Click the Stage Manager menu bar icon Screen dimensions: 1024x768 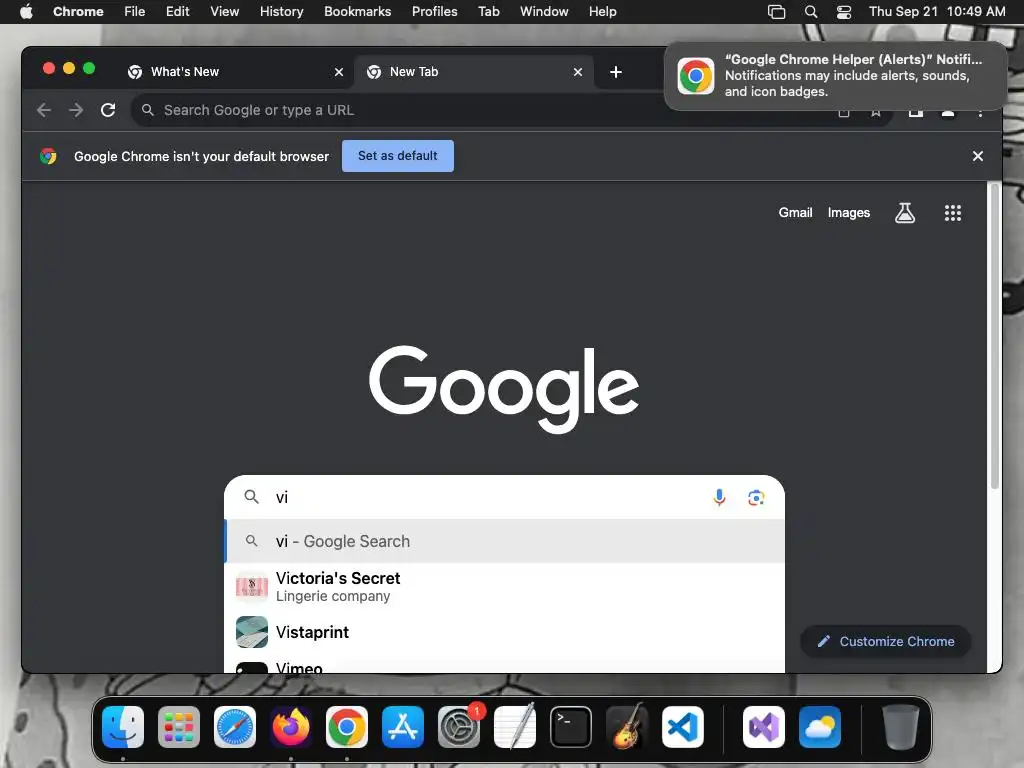click(776, 11)
